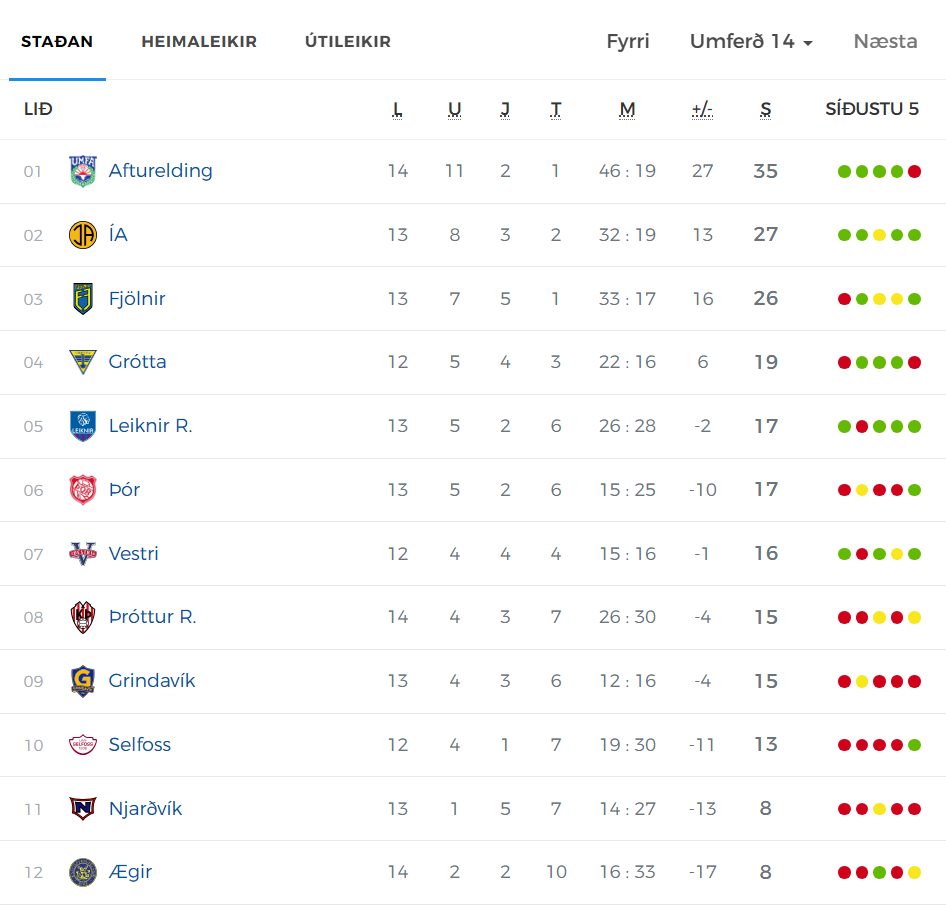Click the Afturelding club crest icon

coord(83,171)
